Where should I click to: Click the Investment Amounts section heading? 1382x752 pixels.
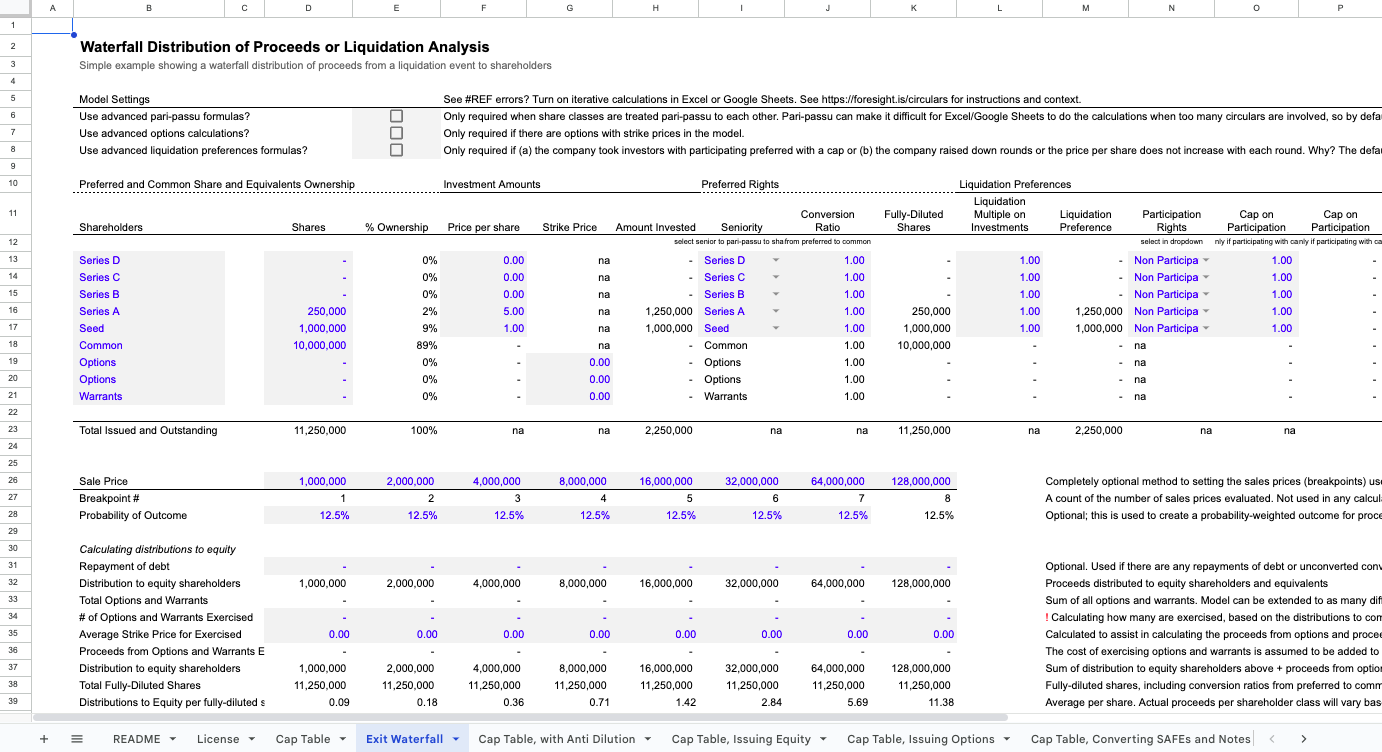pyautogui.click(x=492, y=184)
